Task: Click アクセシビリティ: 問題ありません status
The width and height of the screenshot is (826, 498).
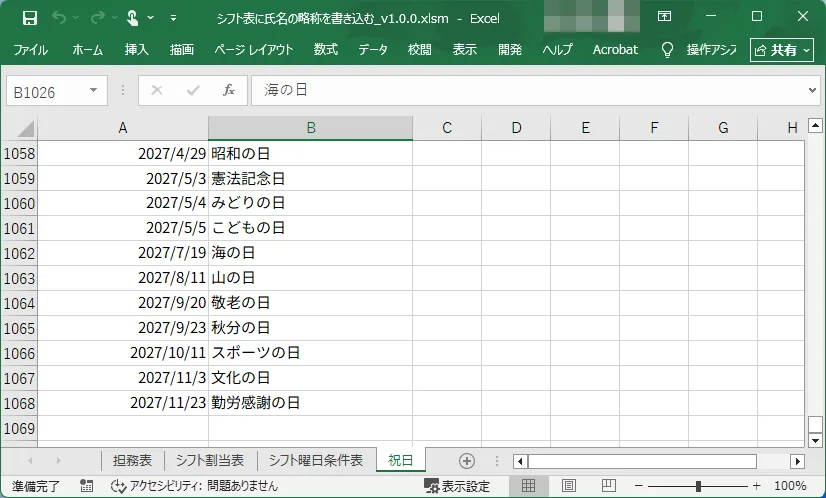Action: pyautogui.click(x=194, y=485)
